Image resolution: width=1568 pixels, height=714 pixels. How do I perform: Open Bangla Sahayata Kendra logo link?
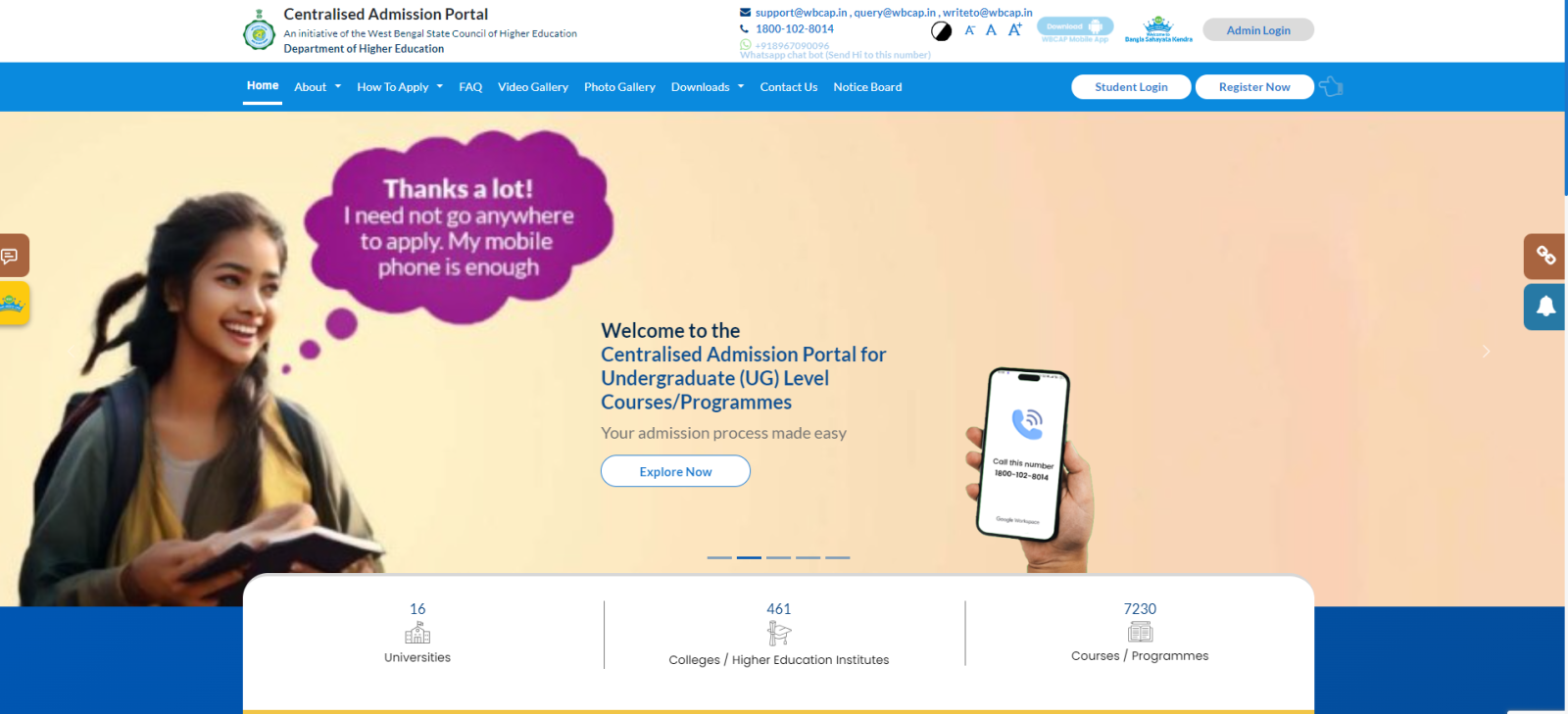click(x=1158, y=29)
